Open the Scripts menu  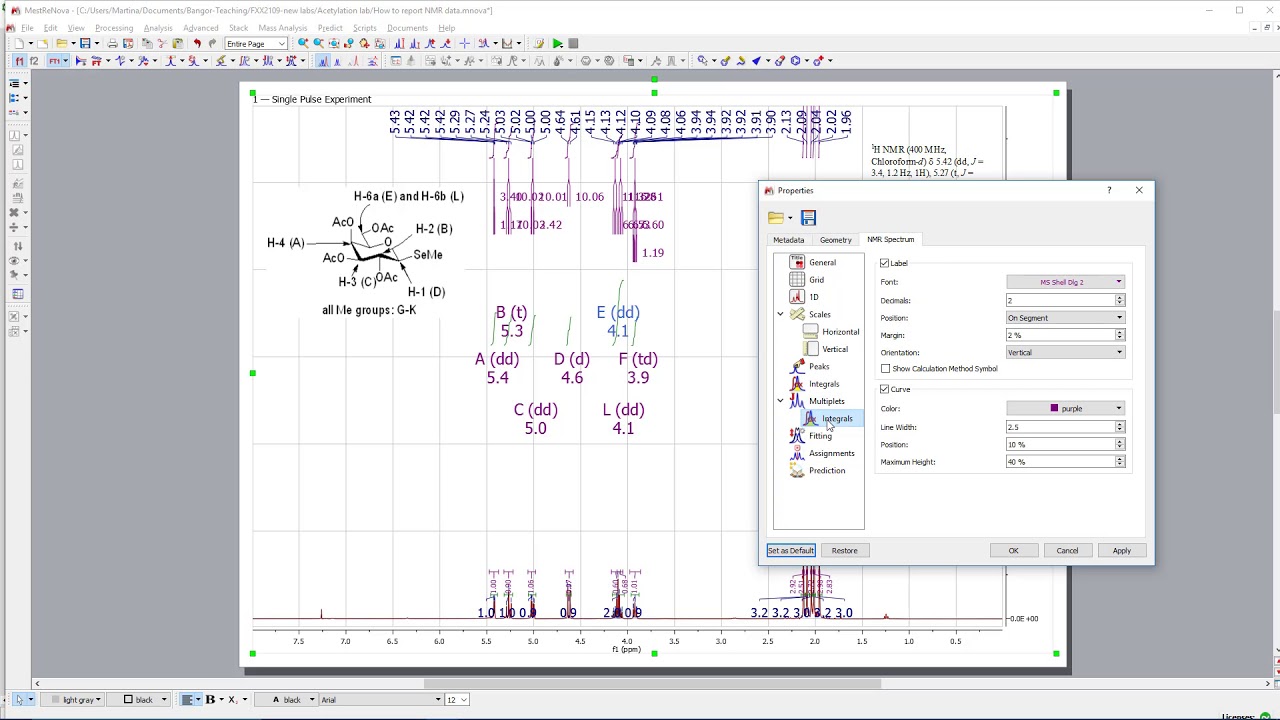coord(365,28)
